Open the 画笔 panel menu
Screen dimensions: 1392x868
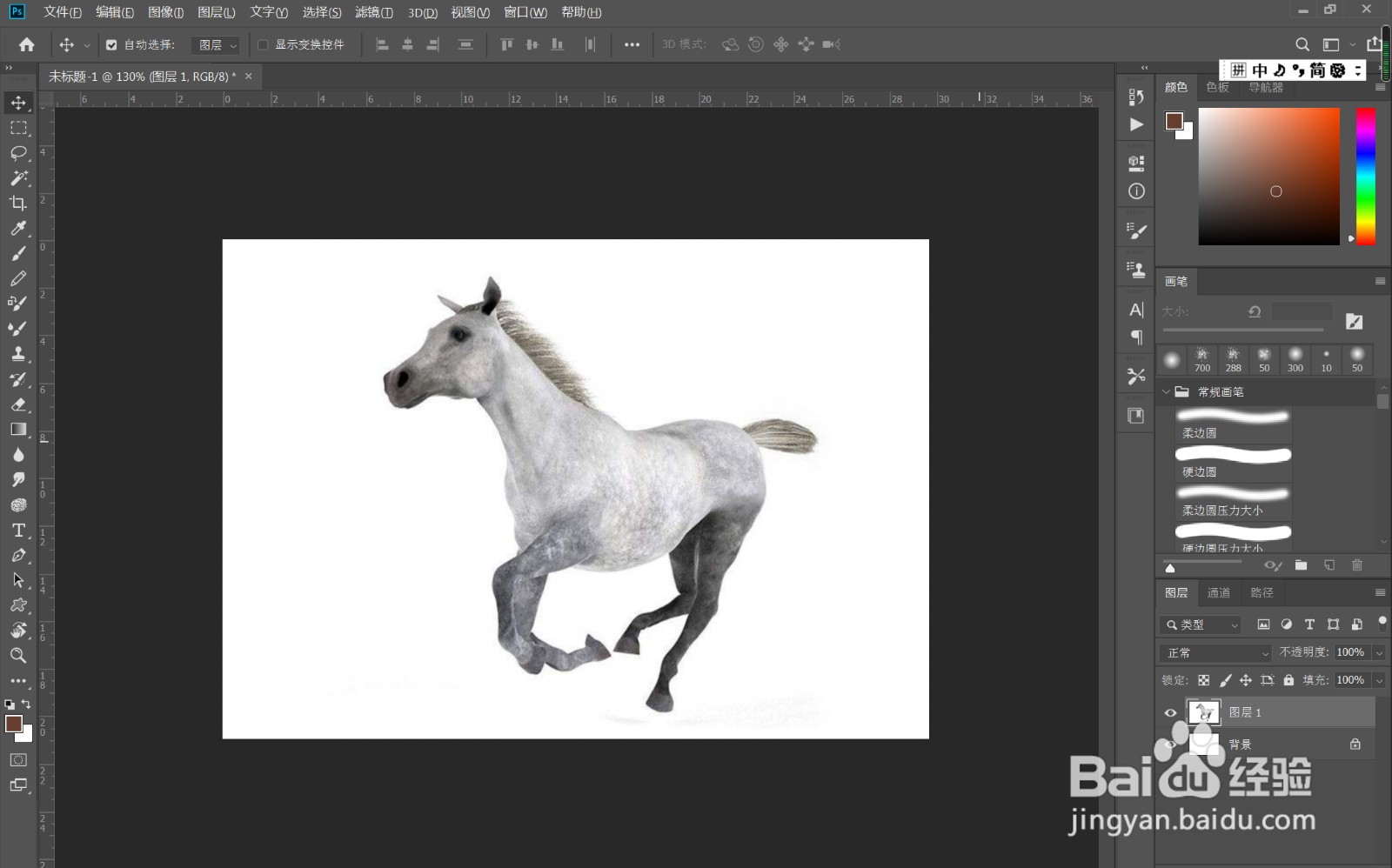pos(1380,281)
